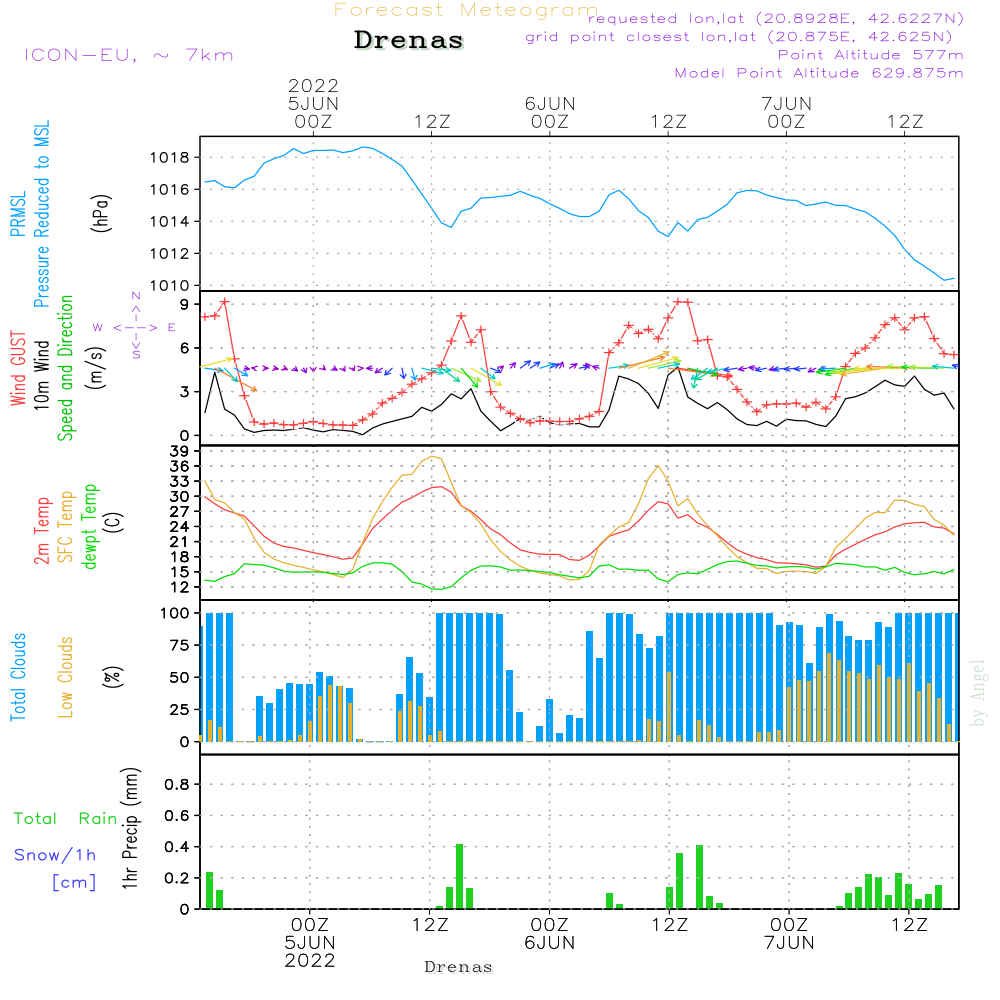
Task: Click the '10m Wind' axis label
Action: pos(41,374)
